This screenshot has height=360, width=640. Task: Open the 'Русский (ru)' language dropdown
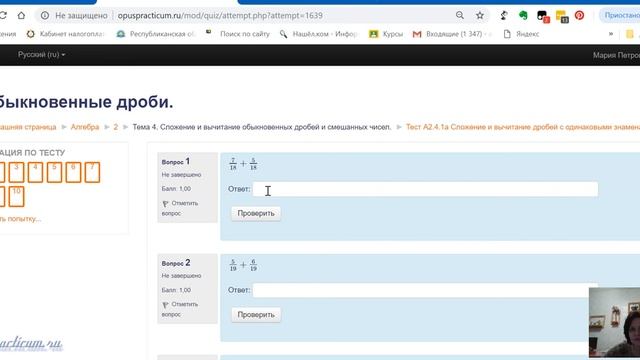pyautogui.click(x=41, y=55)
